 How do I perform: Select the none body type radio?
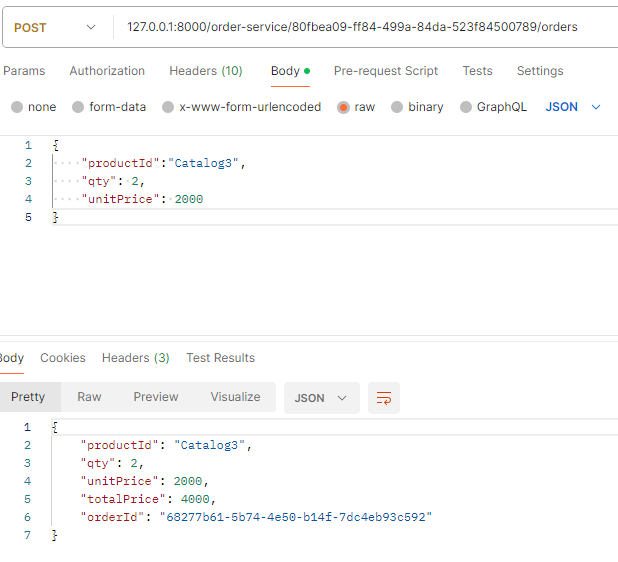click(x=17, y=107)
